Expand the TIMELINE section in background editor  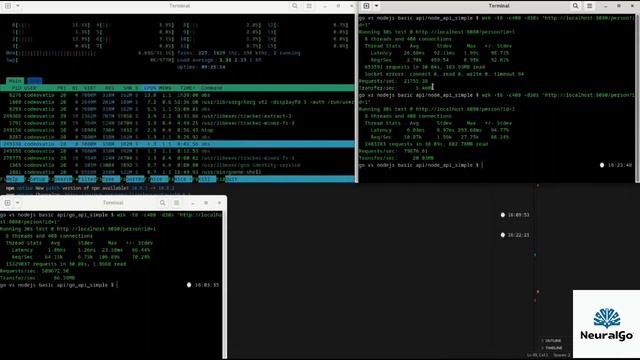click(551, 348)
